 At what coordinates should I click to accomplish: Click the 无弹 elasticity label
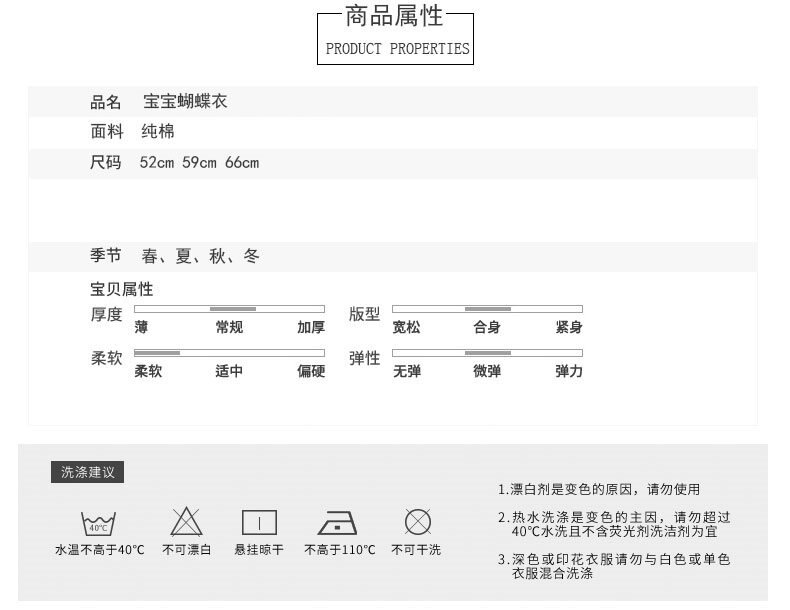click(407, 371)
